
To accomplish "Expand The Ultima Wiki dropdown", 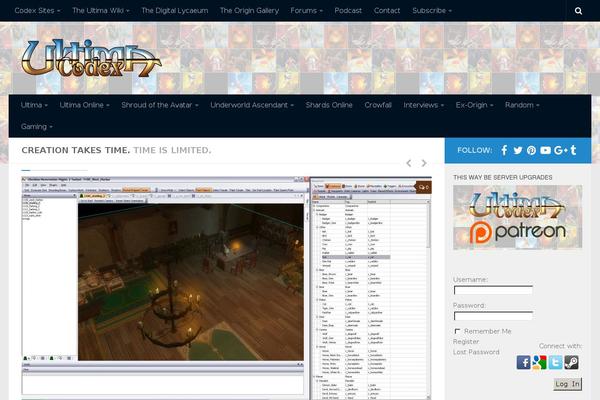I will click(101, 11).
